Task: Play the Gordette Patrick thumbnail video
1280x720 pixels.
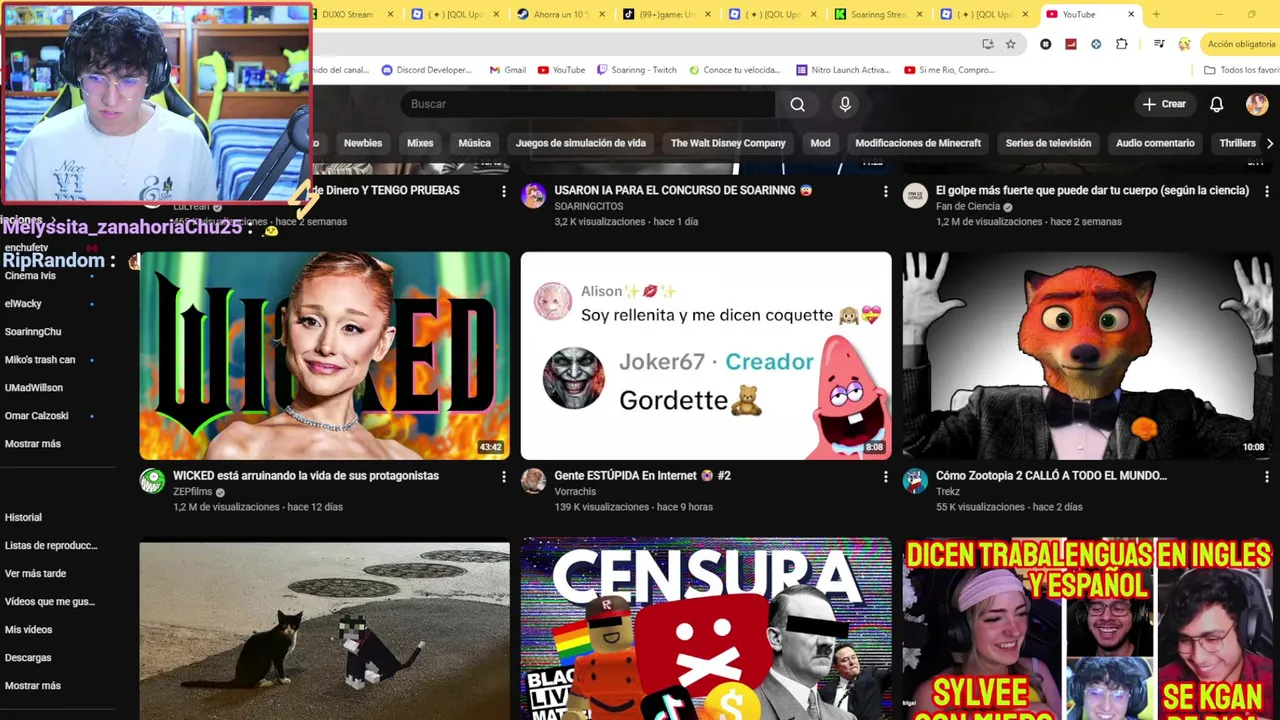Action: point(706,356)
